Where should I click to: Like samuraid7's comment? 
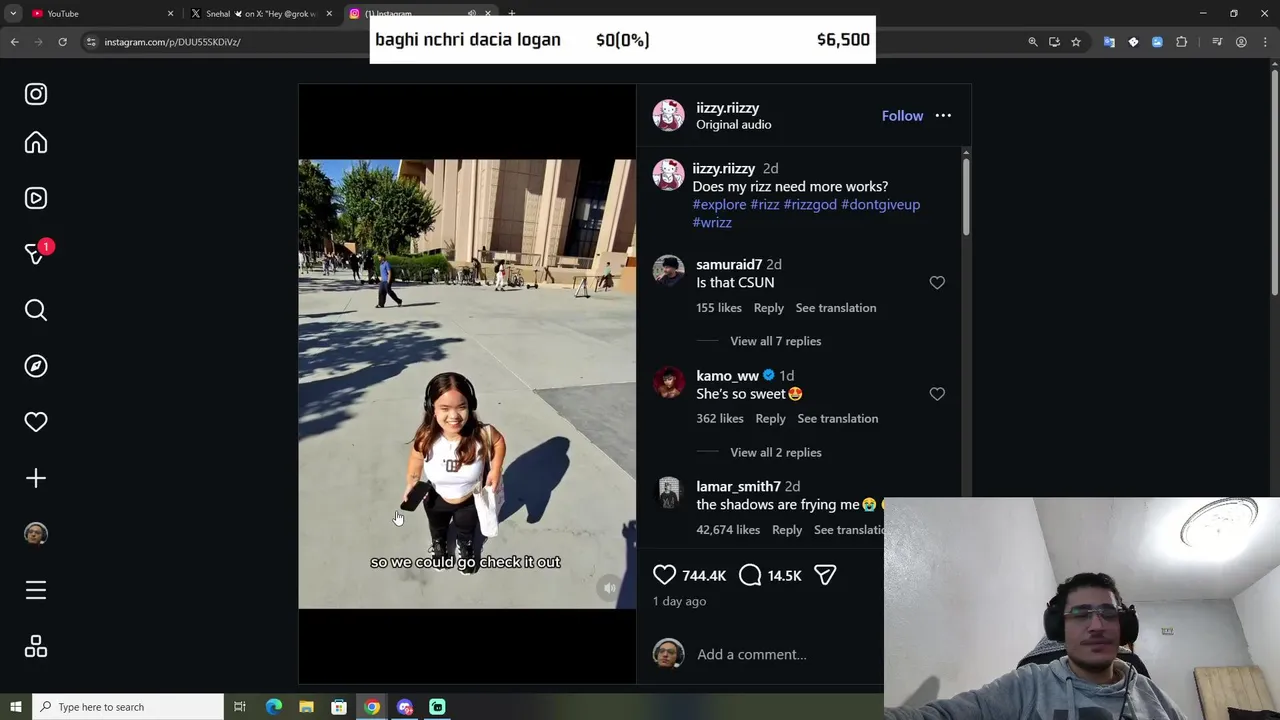coord(937,283)
